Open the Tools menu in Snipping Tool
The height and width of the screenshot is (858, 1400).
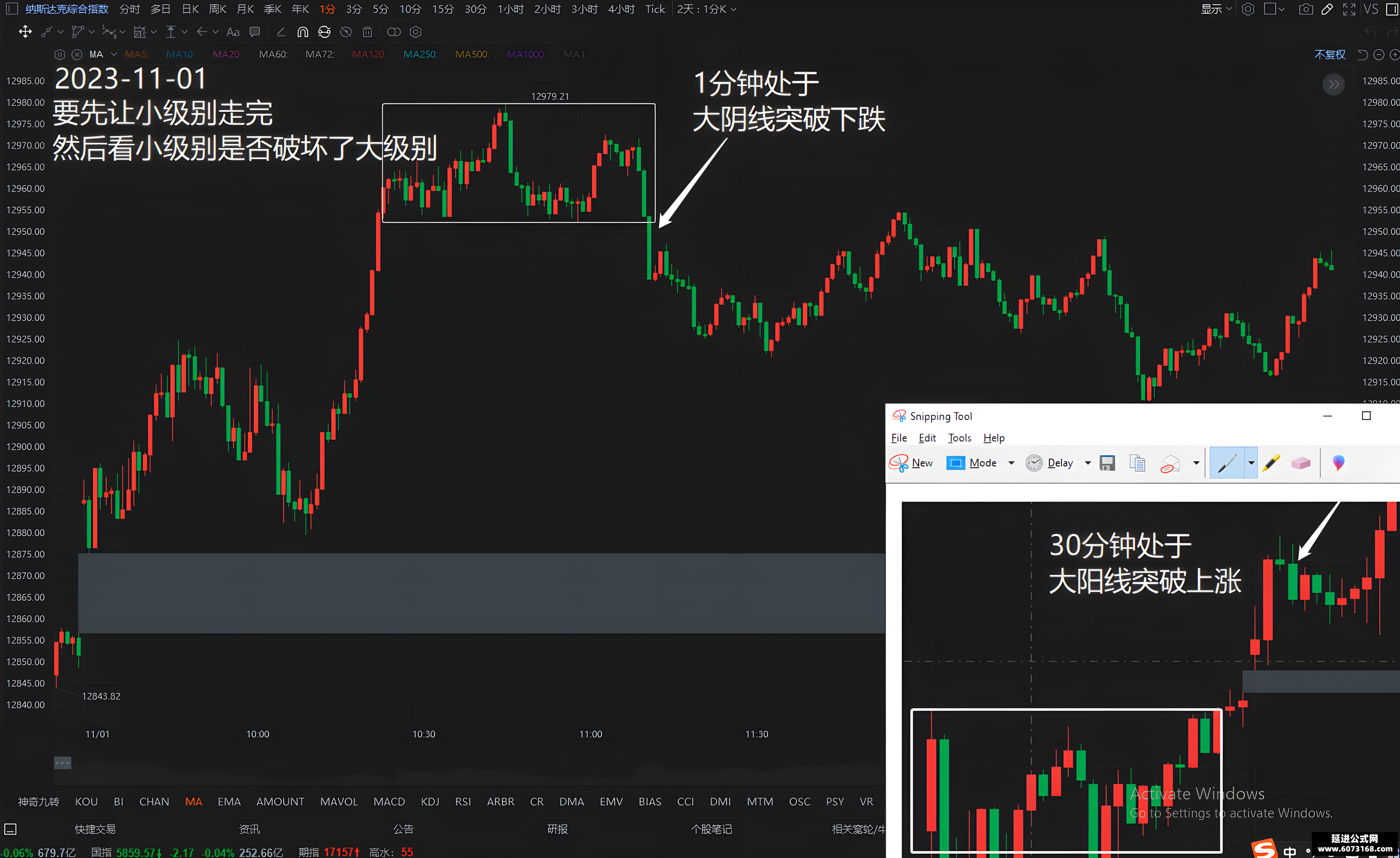[x=960, y=438]
